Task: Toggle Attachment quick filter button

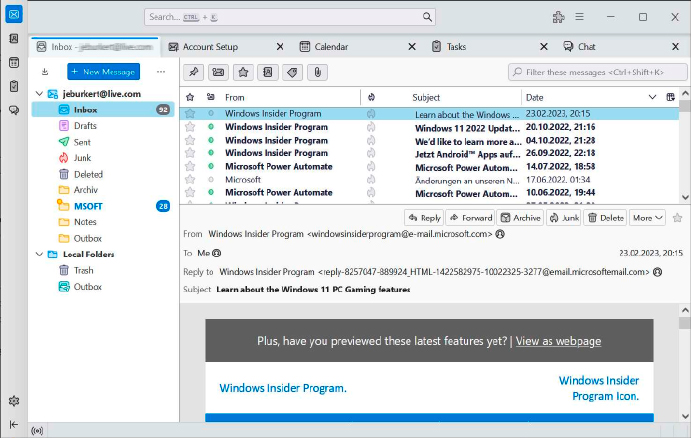Action: pos(317,72)
